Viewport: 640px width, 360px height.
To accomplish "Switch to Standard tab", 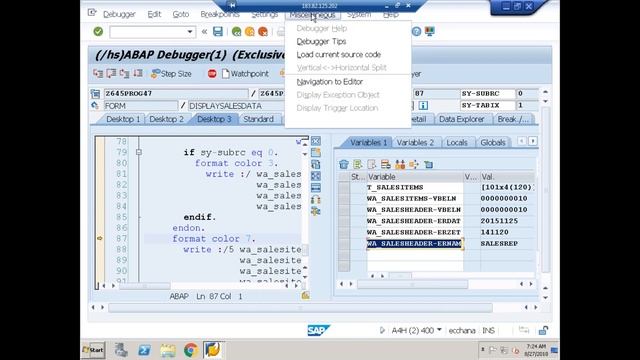I will (258, 119).
